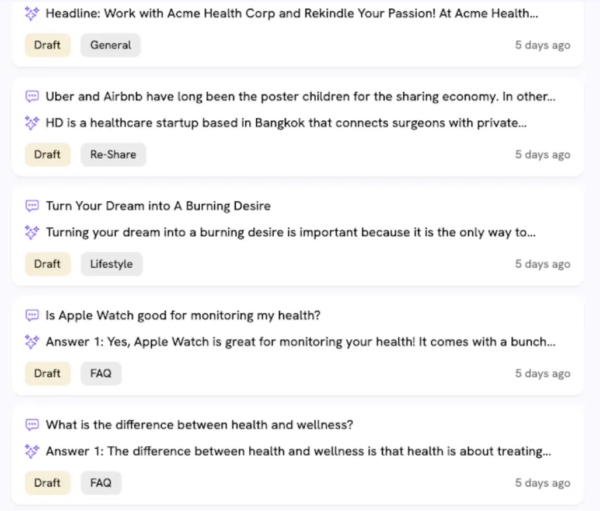Screen dimensions: 600x511
Task: Click sparkle icon next to Turning your dream text
Action: click(32, 232)
